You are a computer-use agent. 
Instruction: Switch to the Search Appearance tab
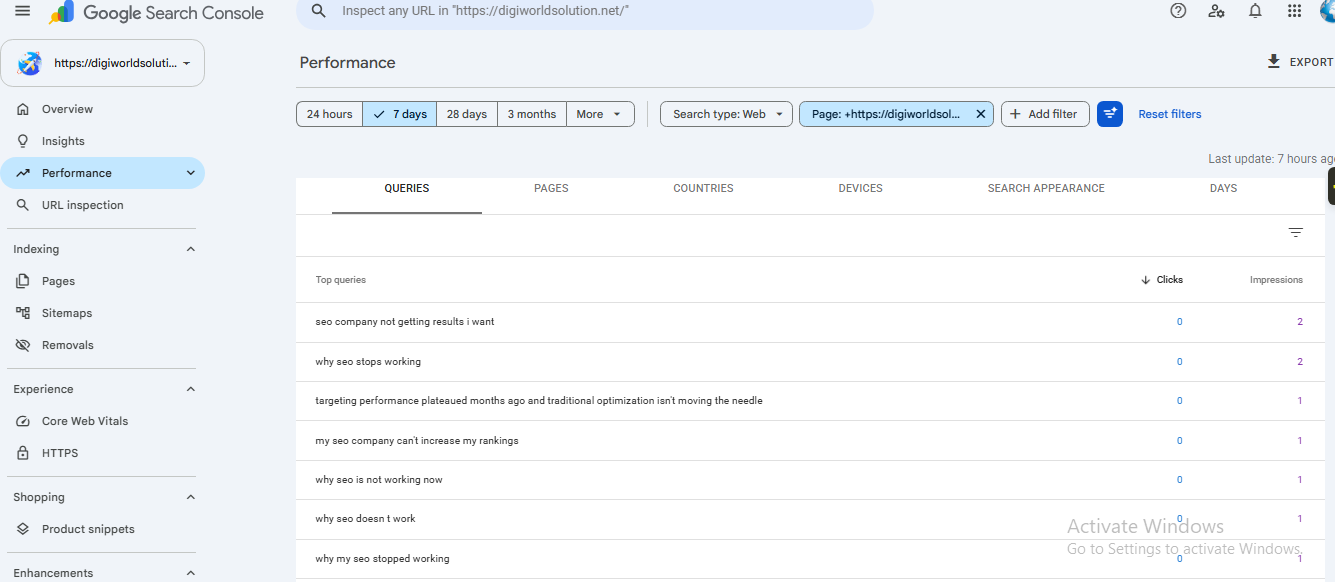click(1046, 188)
